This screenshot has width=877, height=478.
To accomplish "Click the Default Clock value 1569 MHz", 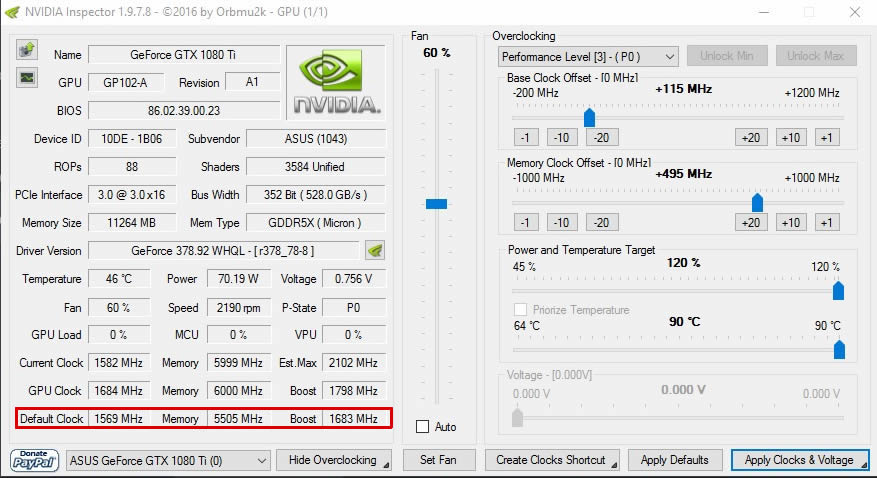I will (x=119, y=418).
